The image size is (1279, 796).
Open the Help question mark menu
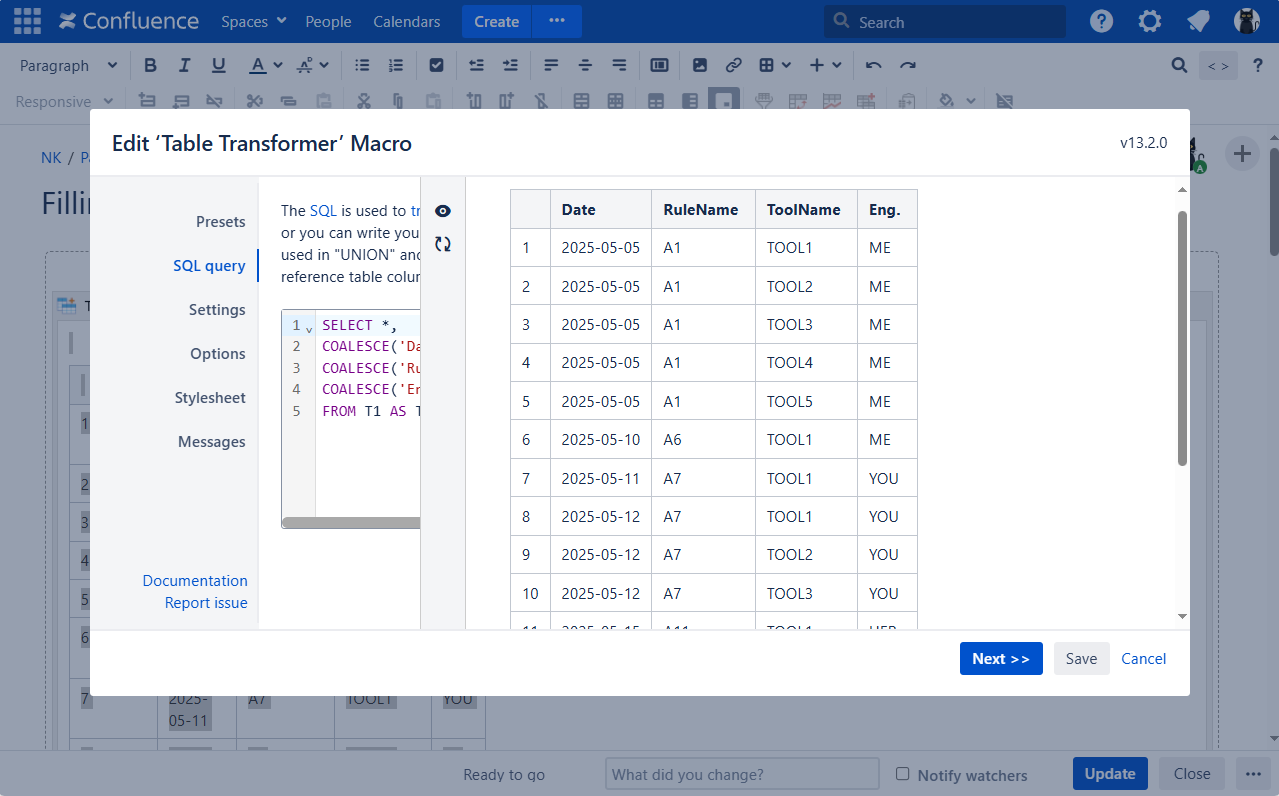click(1101, 21)
